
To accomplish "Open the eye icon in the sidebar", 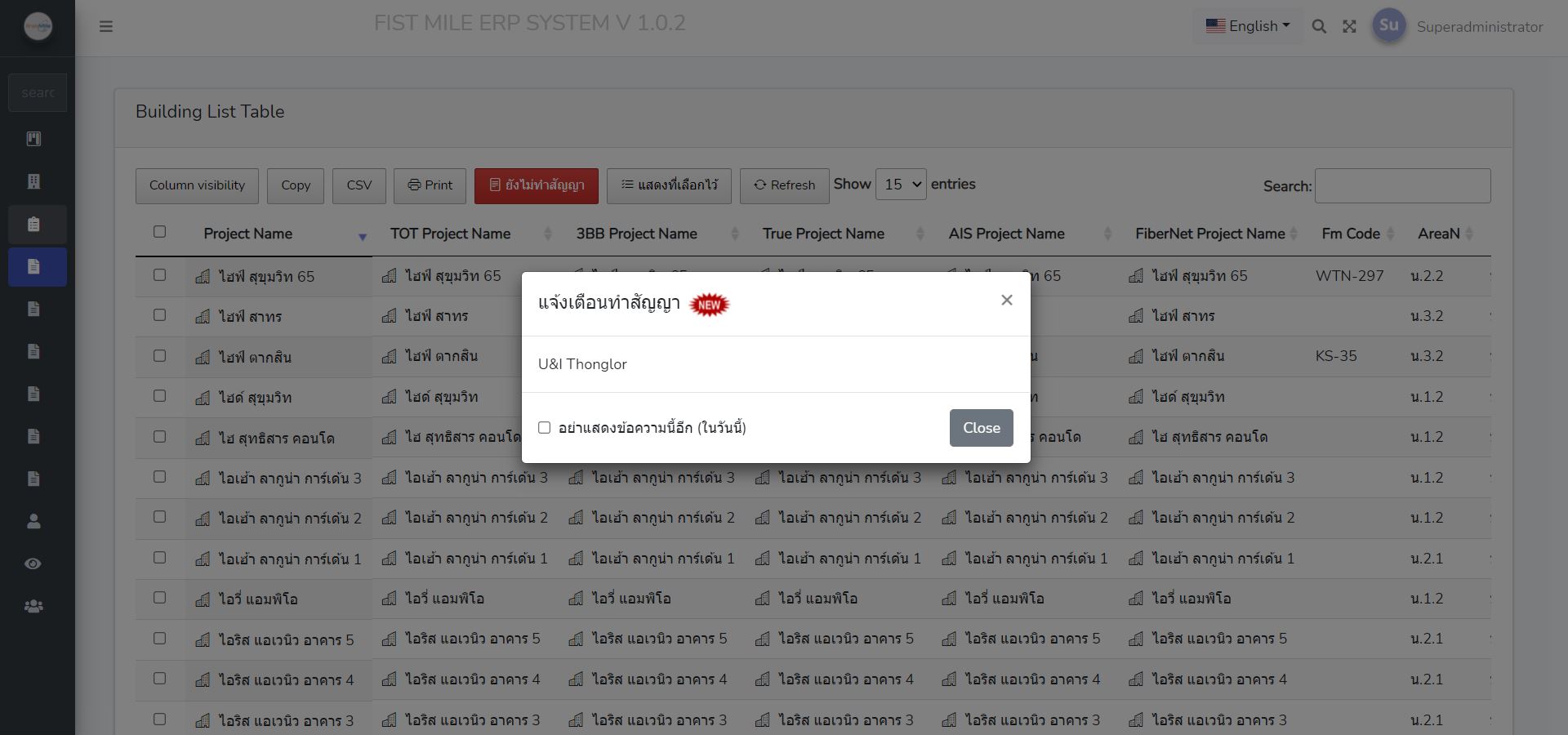I will 33,563.
